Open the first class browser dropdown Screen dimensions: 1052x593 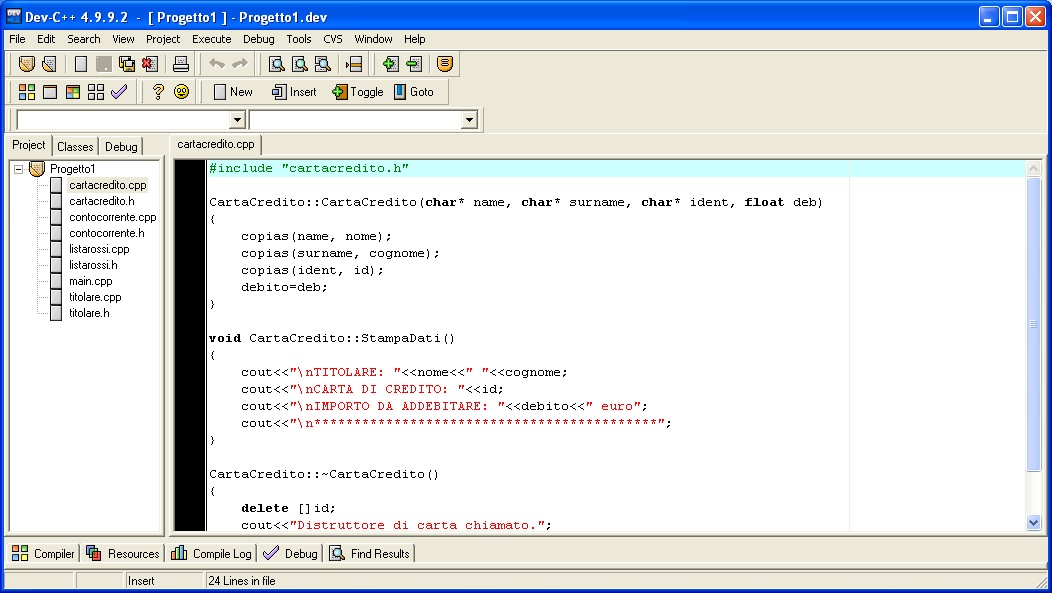tap(237, 120)
